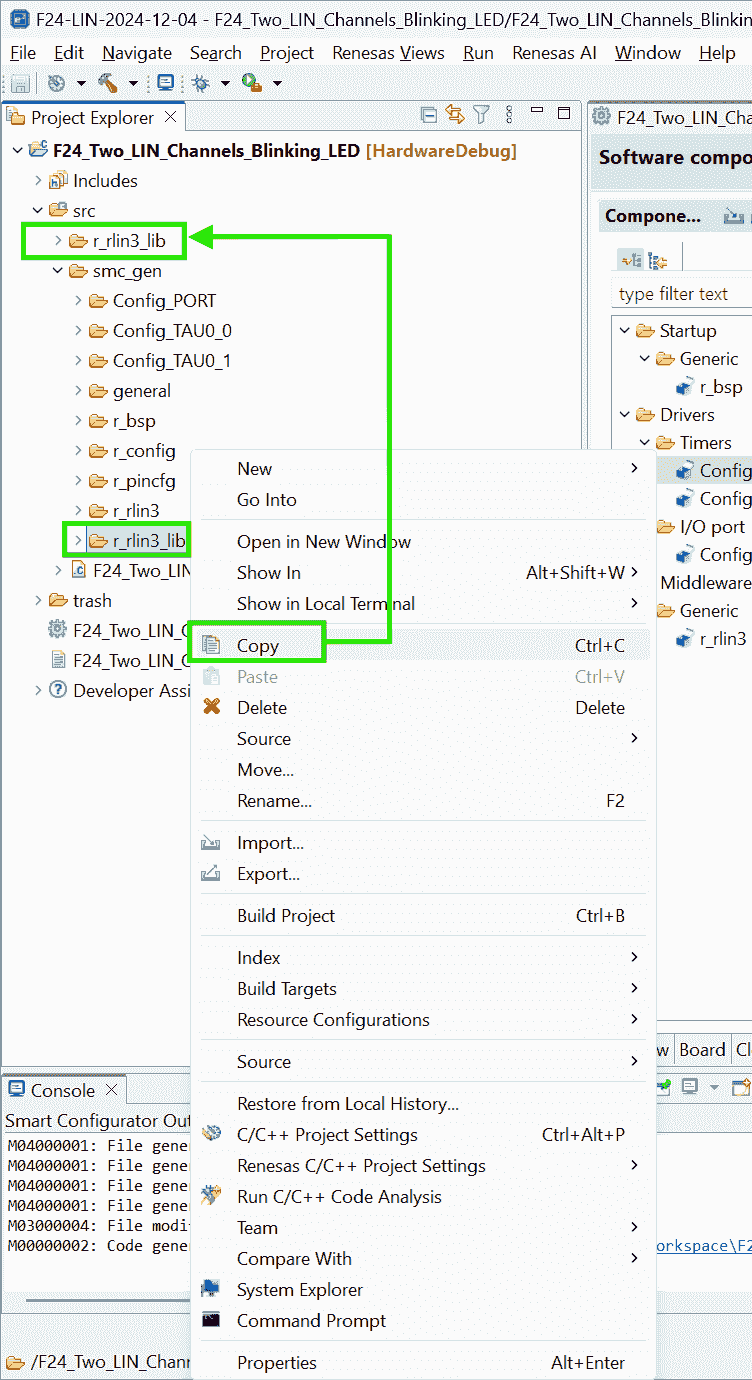752x1380 pixels.
Task: Collapse the smc_gen folder node
Action: tap(59, 271)
